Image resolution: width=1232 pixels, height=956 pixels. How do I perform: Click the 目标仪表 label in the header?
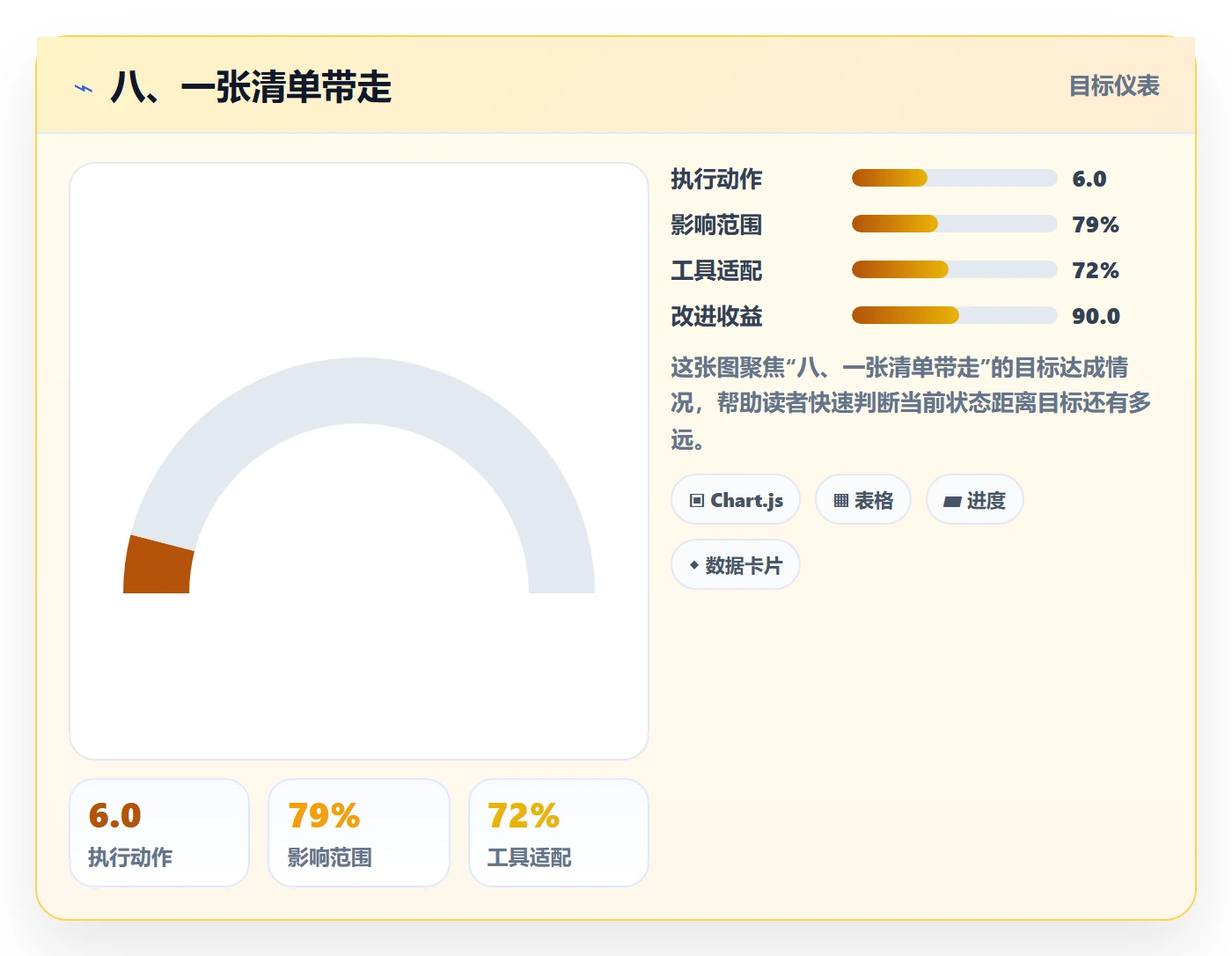(1114, 86)
